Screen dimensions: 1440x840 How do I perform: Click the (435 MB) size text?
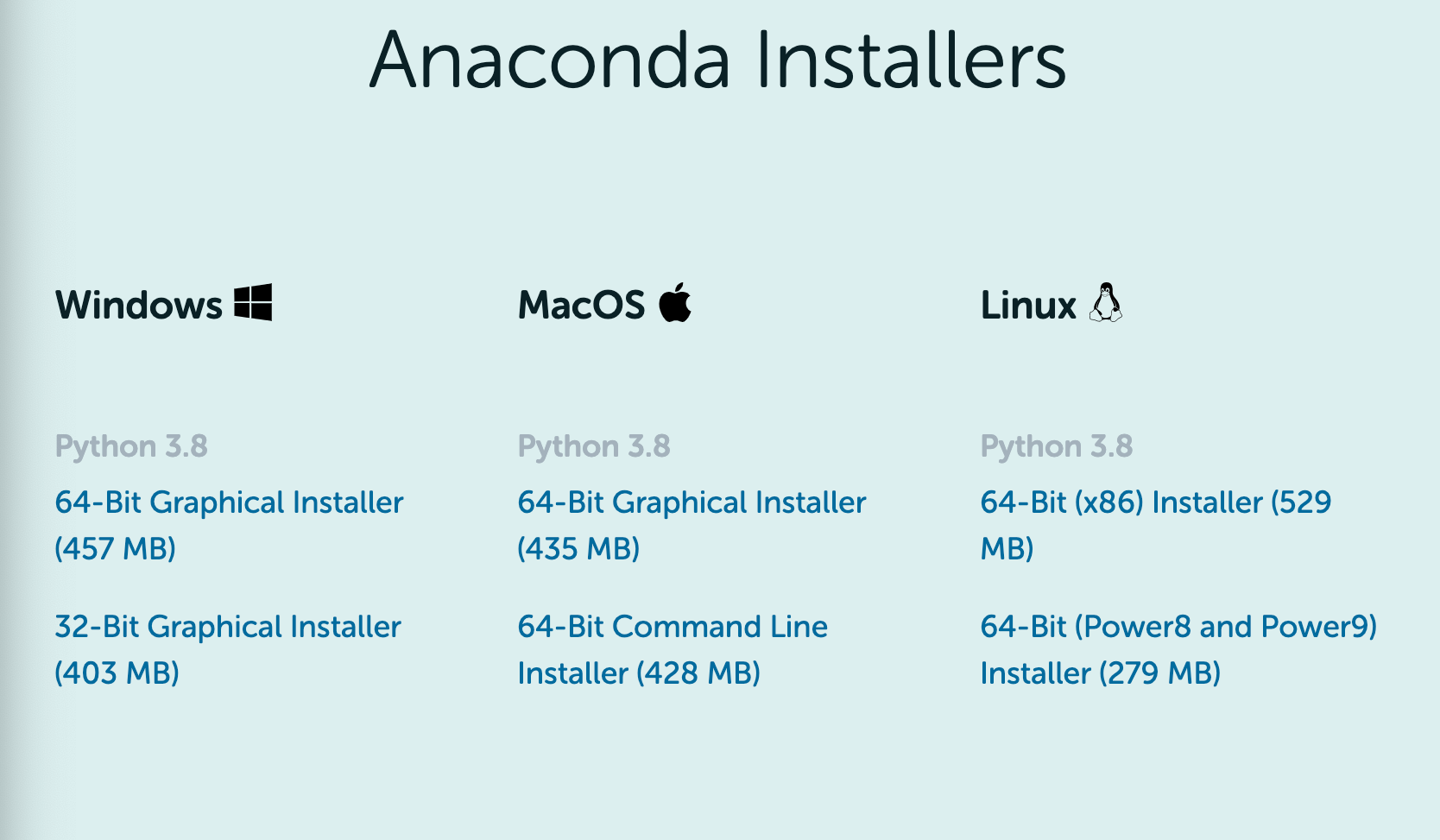[578, 548]
